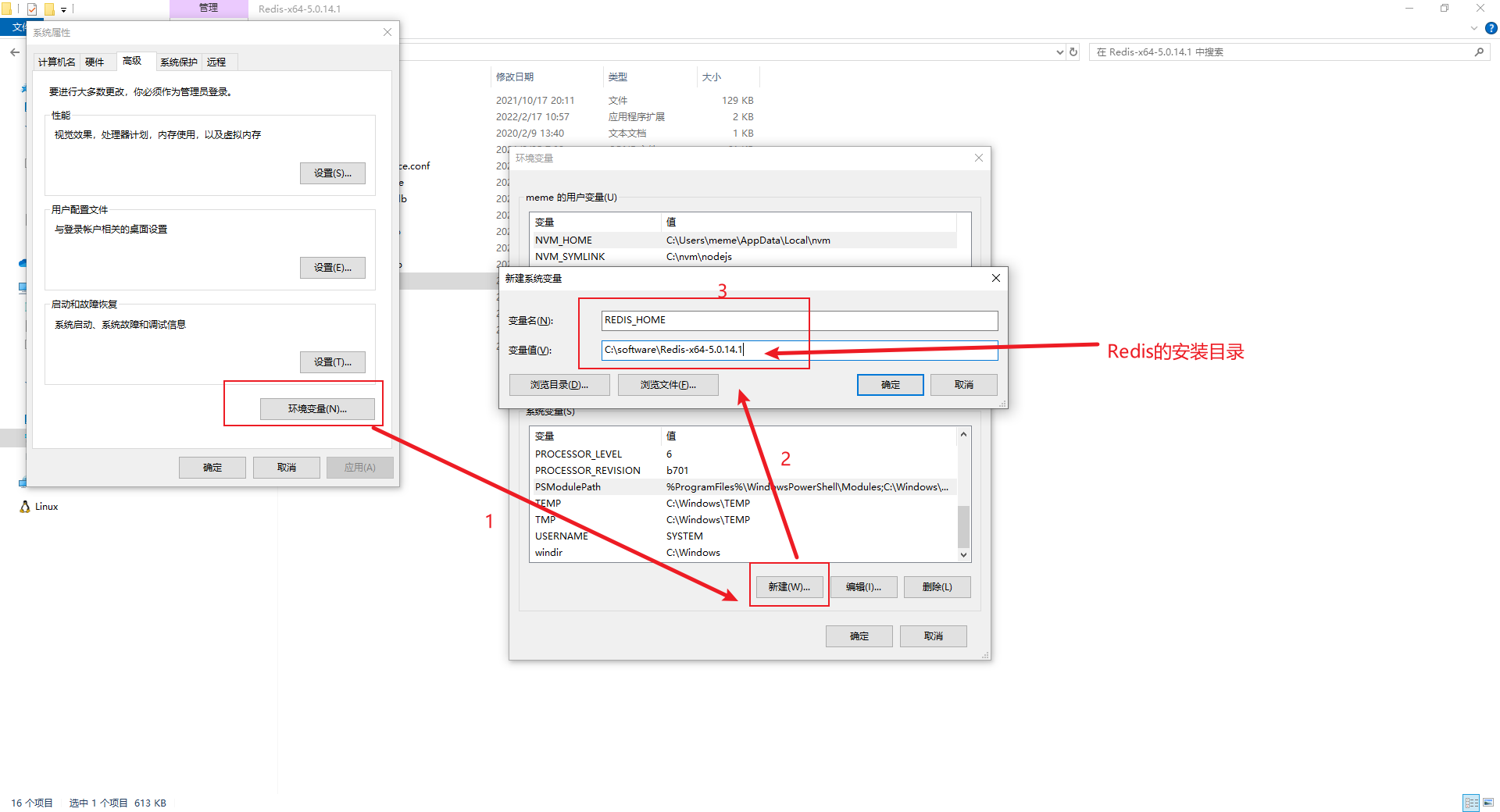This screenshot has height=812, width=1500.
Task: Click 设置(E)... for user profiles
Action: click(333, 268)
